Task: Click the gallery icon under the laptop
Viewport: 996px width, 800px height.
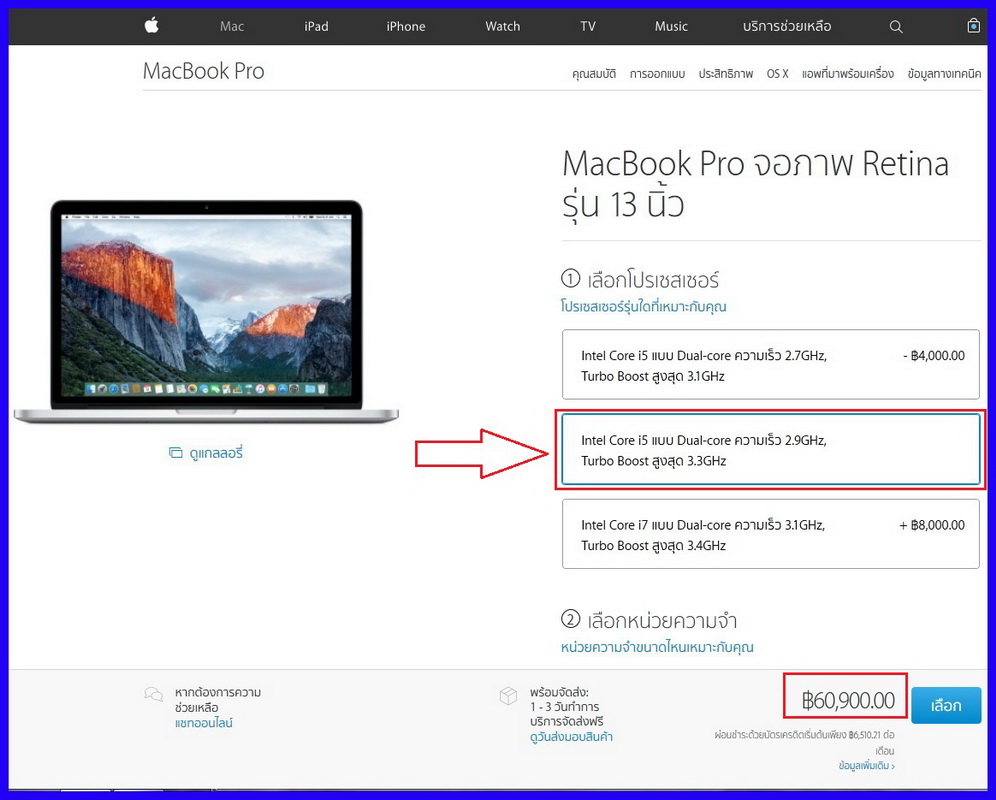Action: (175, 453)
